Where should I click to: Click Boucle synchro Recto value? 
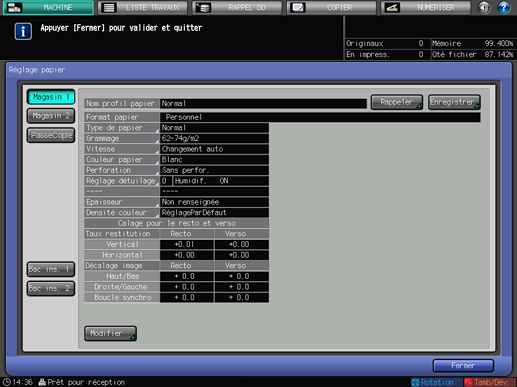click(187, 298)
